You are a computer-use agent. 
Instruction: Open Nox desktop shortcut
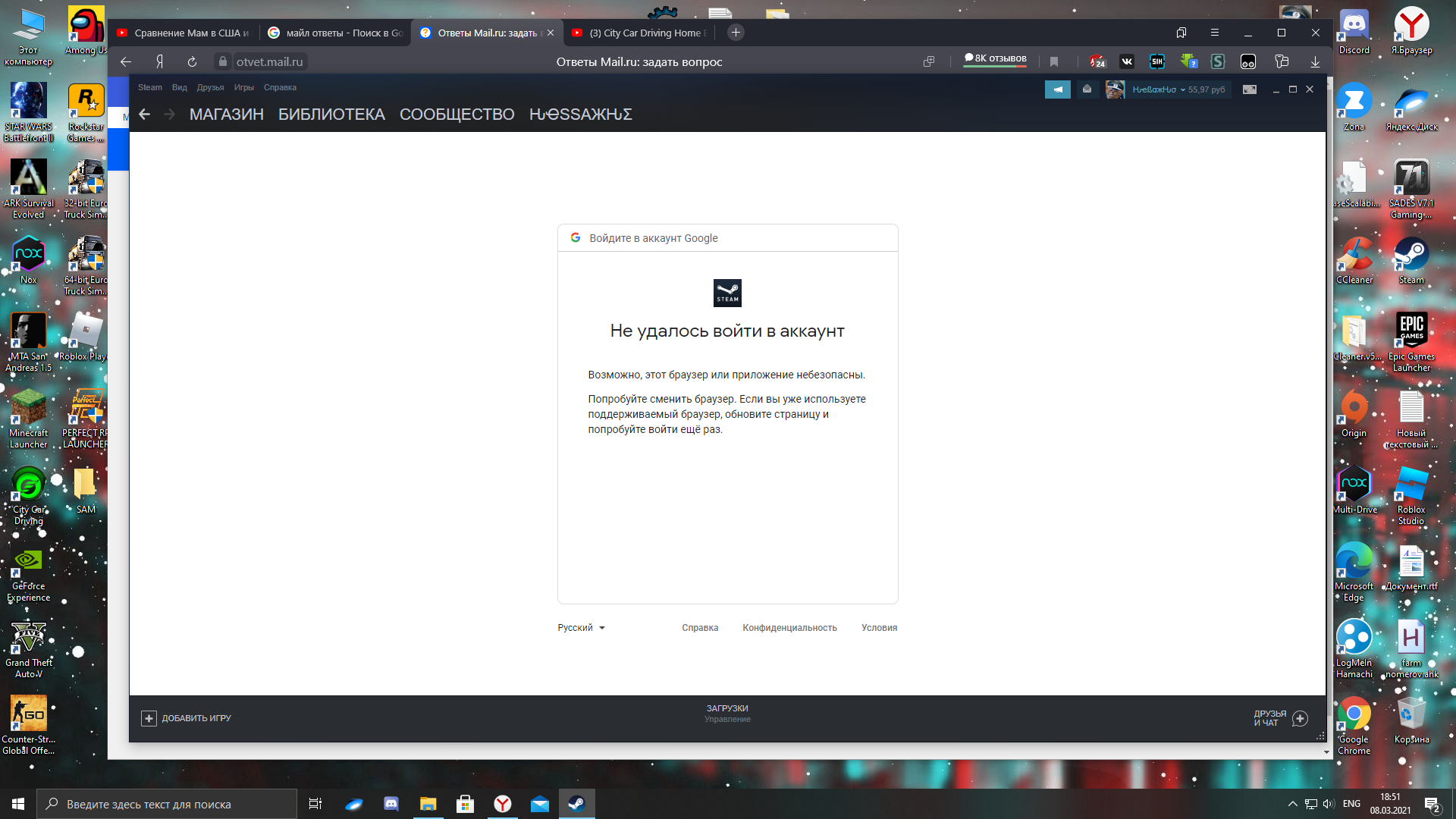(29, 261)
